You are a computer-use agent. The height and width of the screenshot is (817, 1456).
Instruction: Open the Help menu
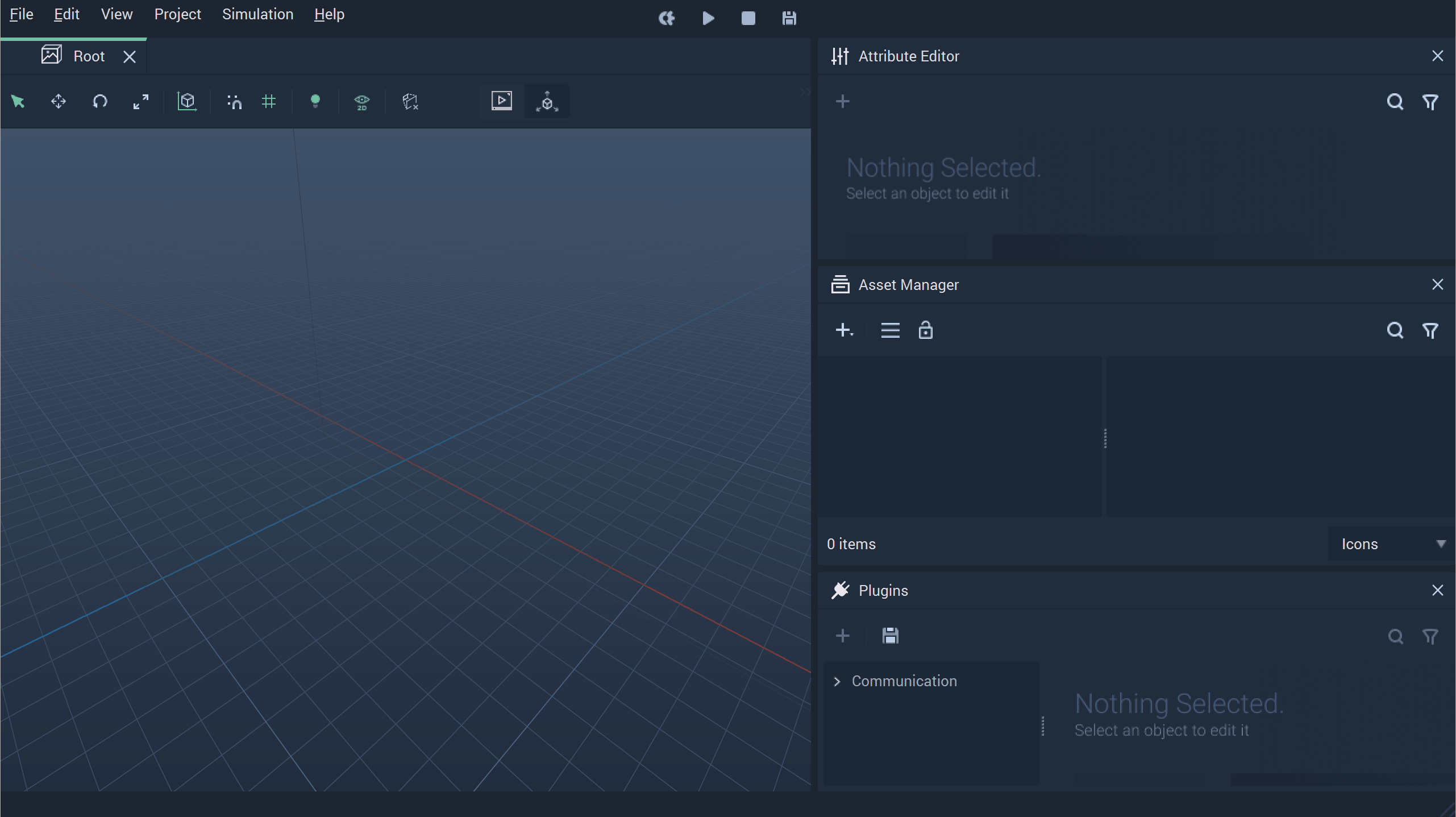(329, 14)
